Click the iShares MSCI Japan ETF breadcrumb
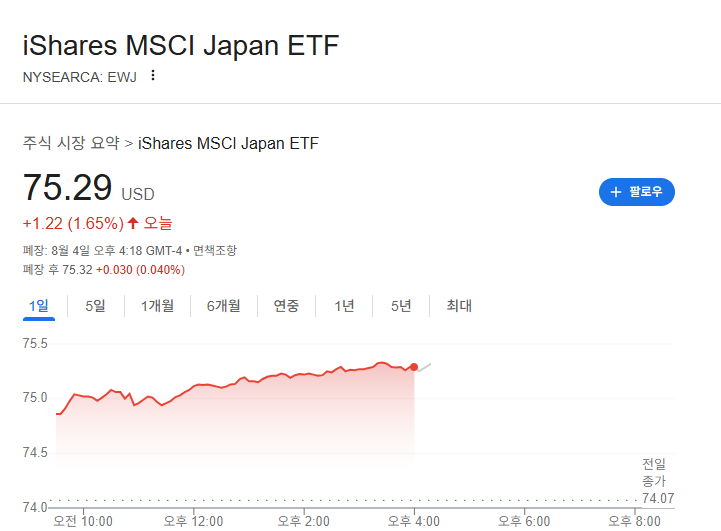Screen dimensions: 721x531 [228, 143]
